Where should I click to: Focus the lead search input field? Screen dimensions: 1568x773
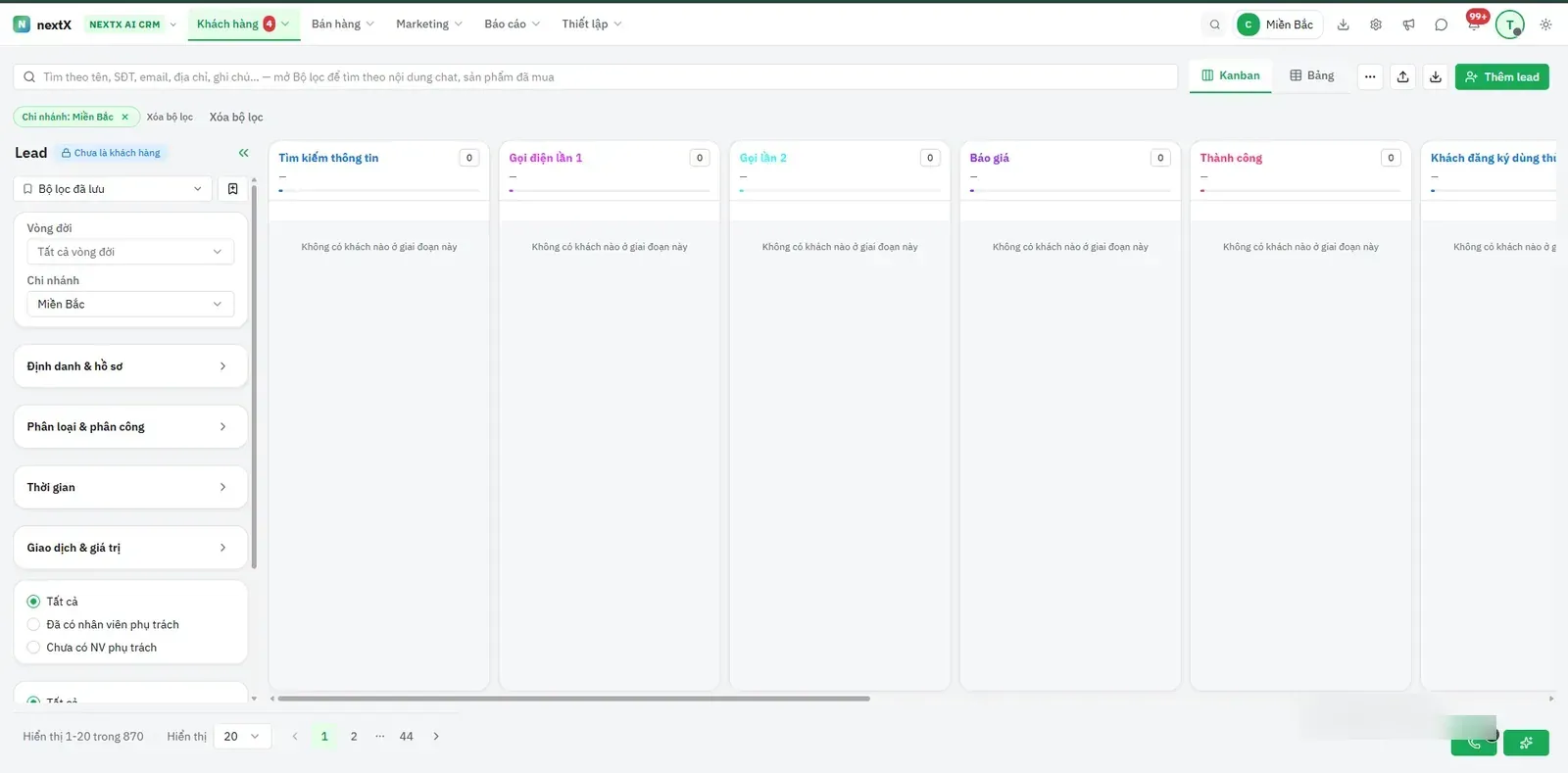tap(596, 77)
